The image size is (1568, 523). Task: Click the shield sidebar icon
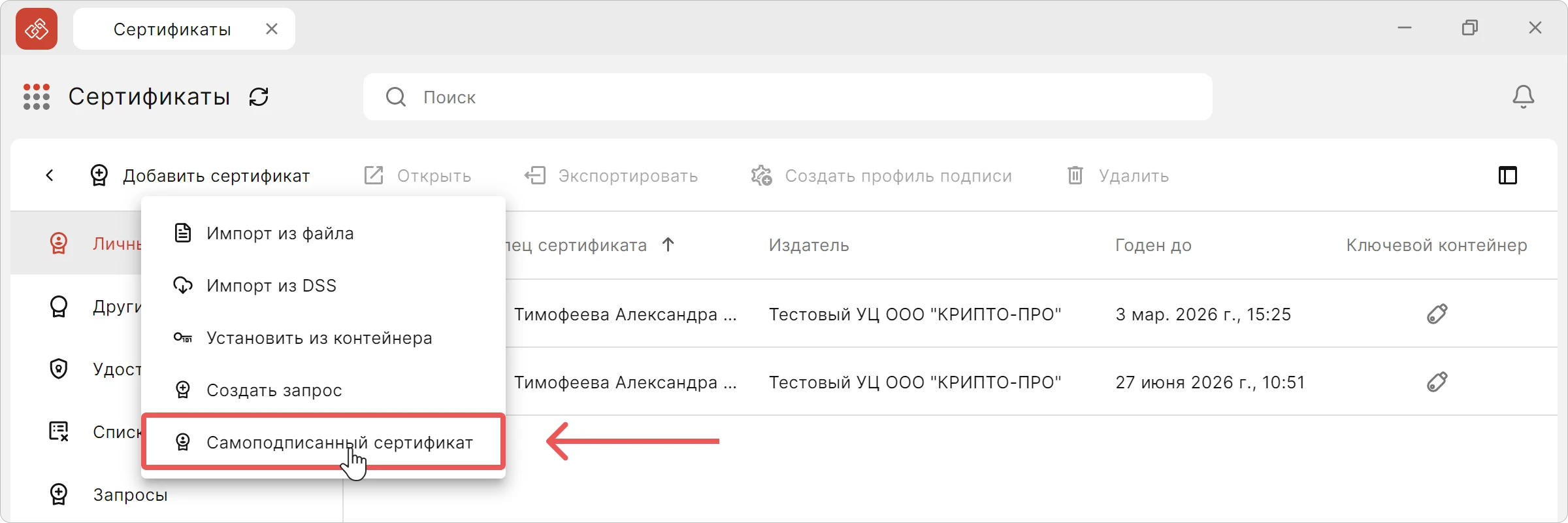[x=59, y=369]
